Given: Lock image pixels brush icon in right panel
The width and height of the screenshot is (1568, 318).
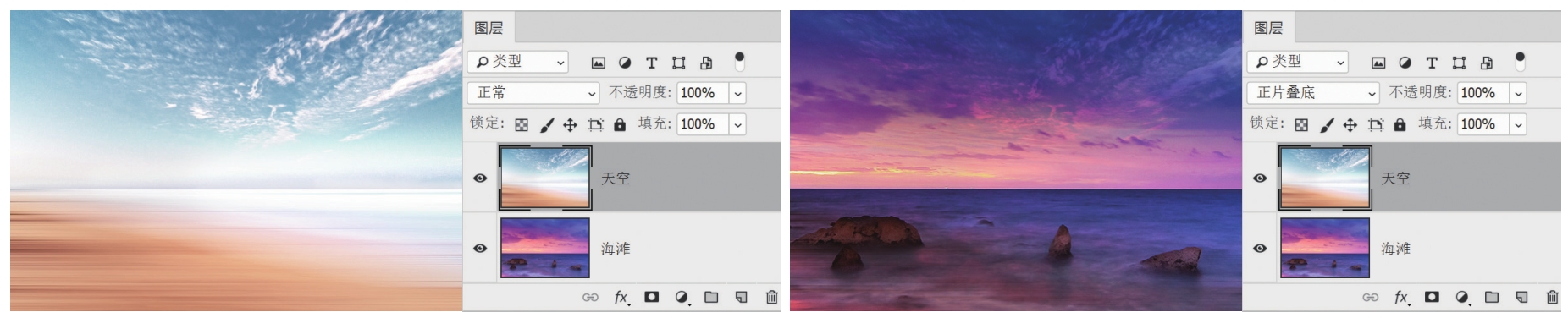Looking at the screenshot, I should pyautogui.click(x=1328, y=125).
